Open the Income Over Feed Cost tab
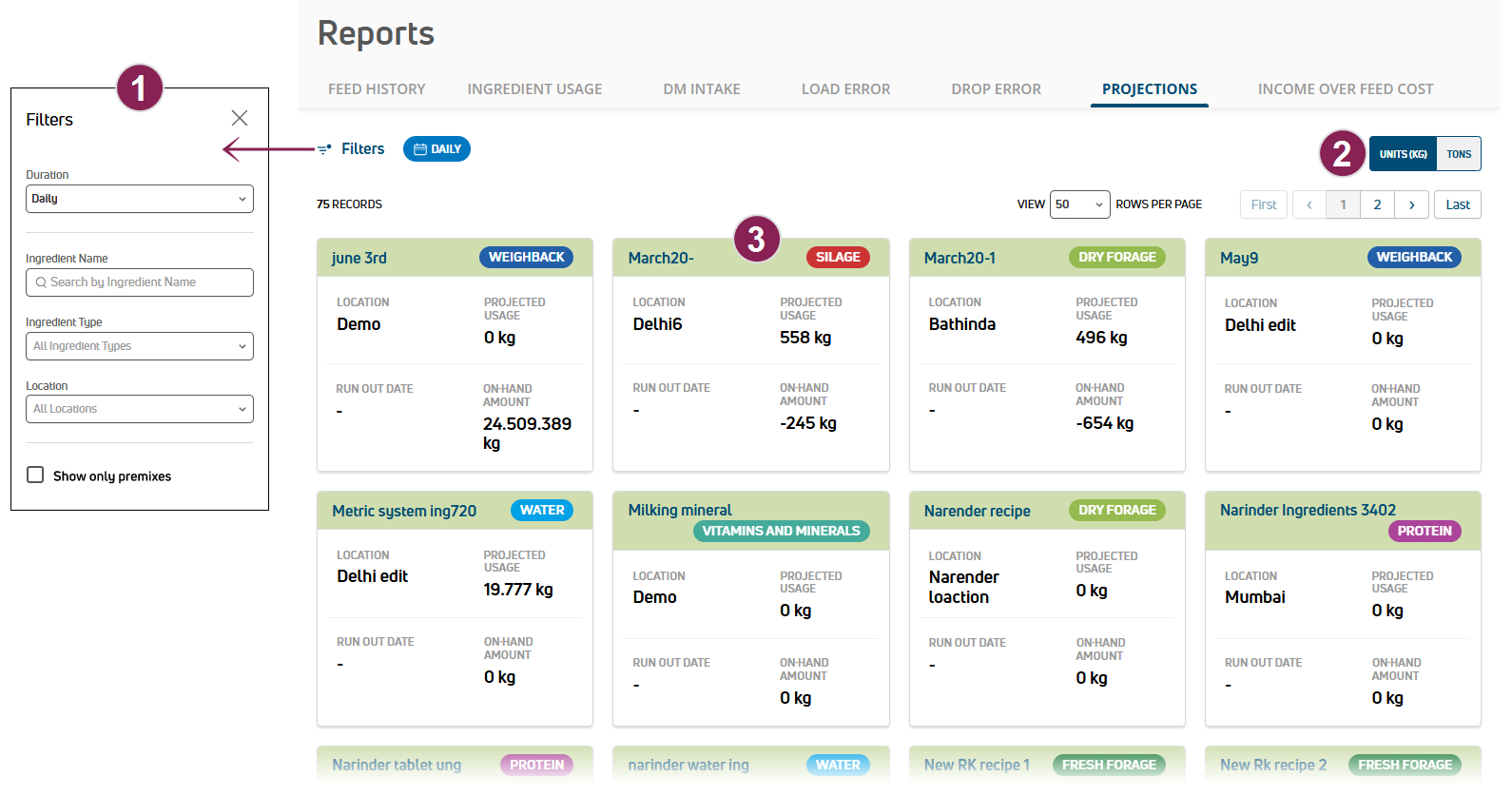Image resolution: width=1512 pixels, height=796 pixels. coord(1345,89)
